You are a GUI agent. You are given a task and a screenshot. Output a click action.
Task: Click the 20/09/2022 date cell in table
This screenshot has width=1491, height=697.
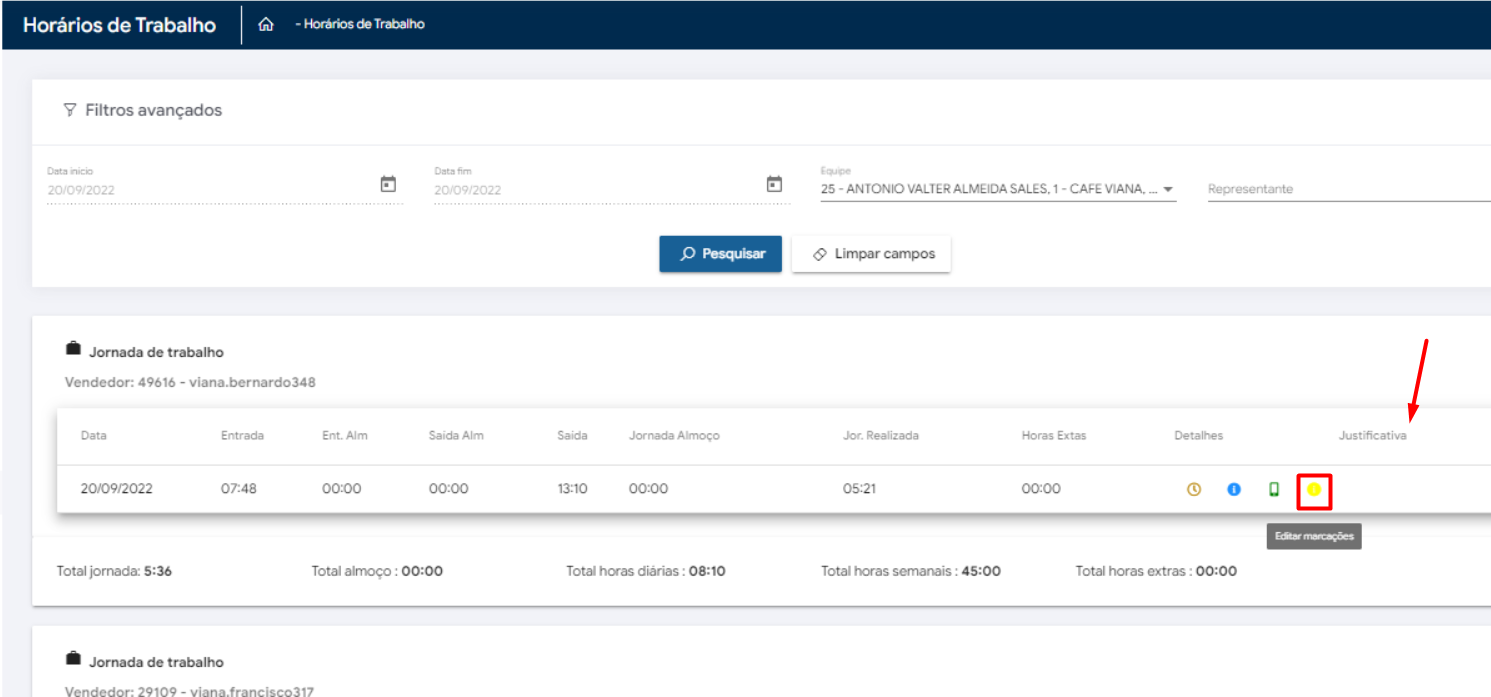(x=117, y=489)
